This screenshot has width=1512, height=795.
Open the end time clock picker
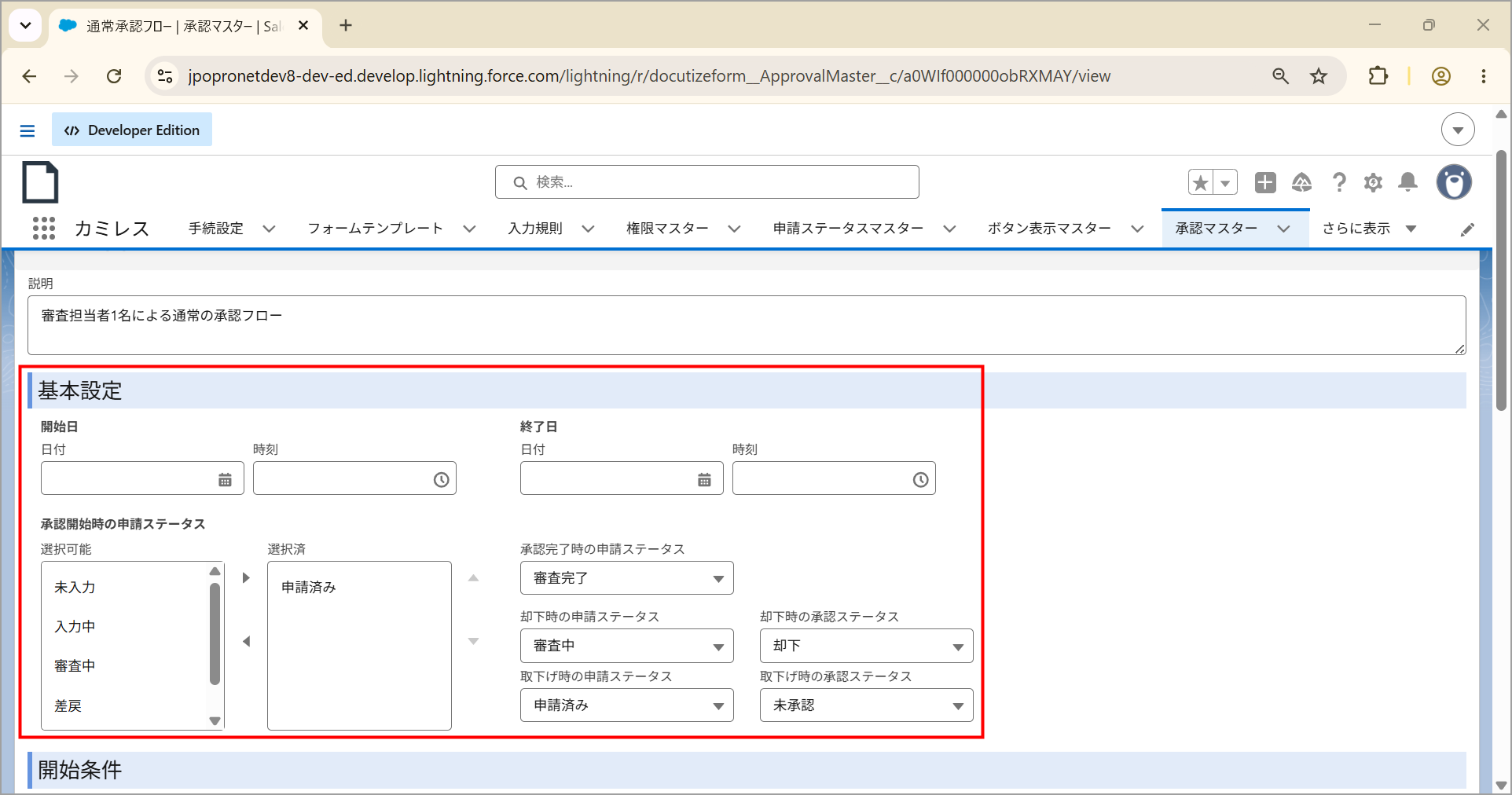click(920, 479)
